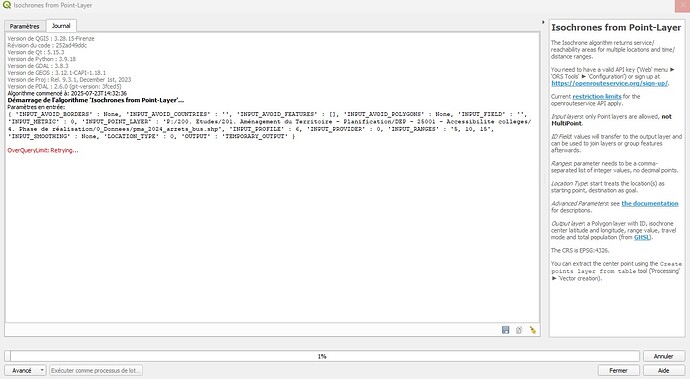Screen dimensions: 690x379
Task: Select the Journal tab
Action: pos(61,26)
